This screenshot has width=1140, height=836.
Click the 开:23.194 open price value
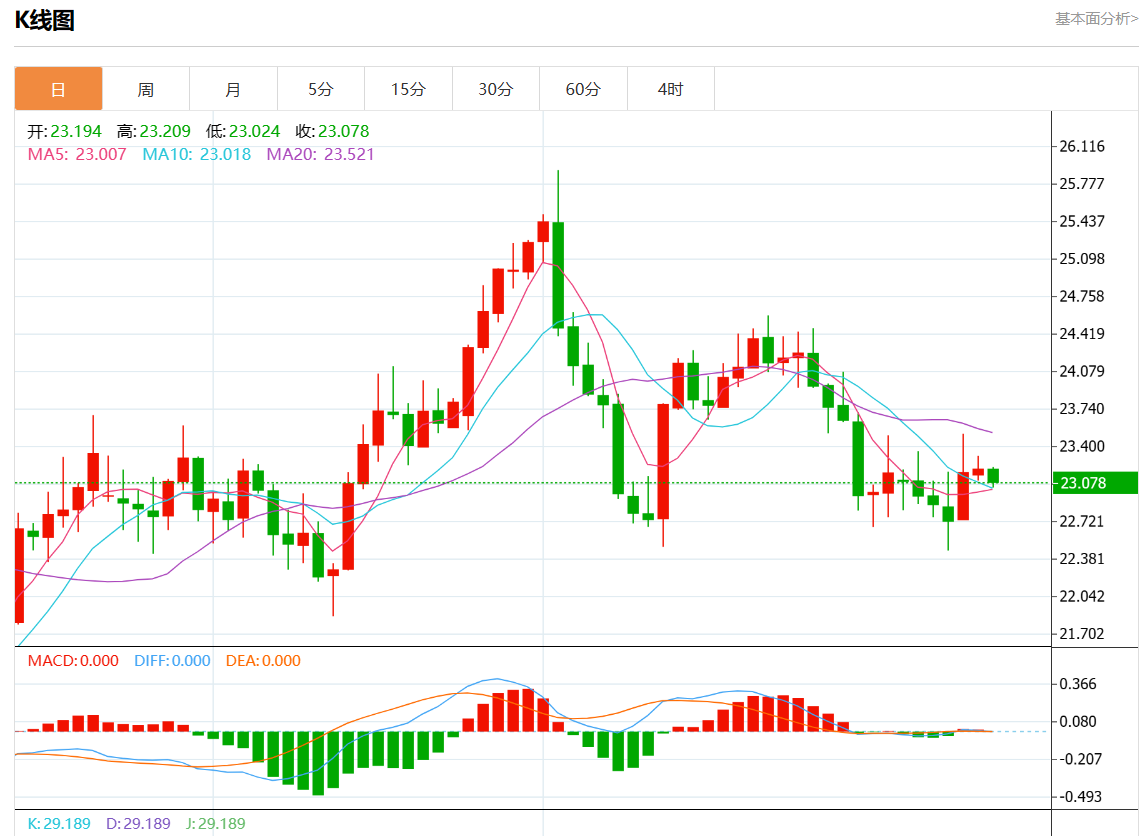pyautogui.click(x=64, y=131)
